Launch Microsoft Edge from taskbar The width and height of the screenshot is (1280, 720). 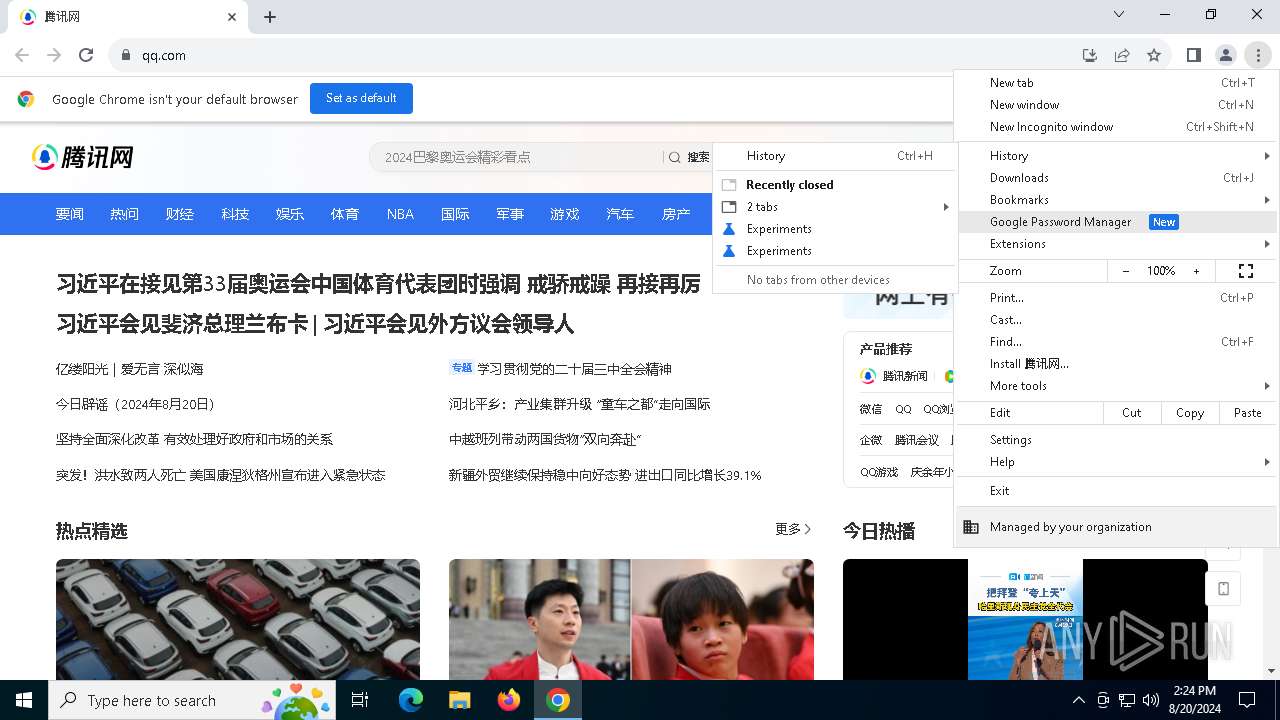(410, 700)
